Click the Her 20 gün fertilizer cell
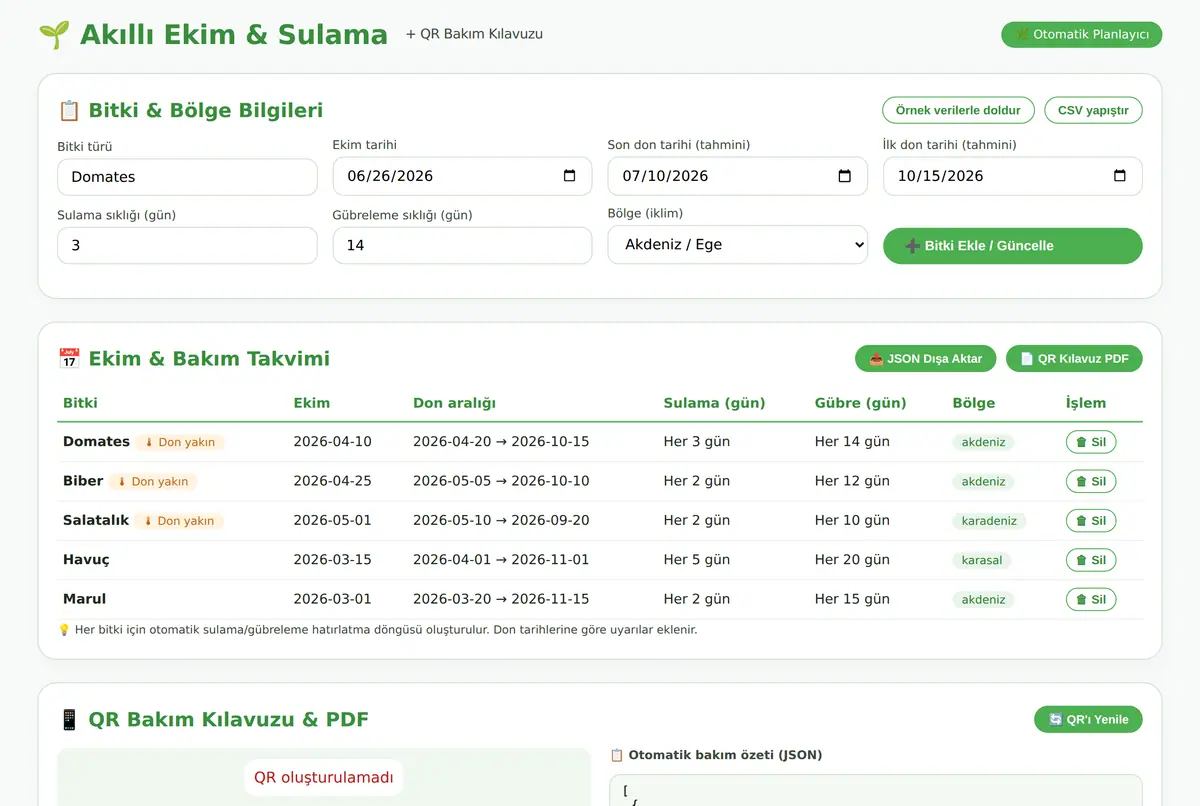 pyautogui.click(x=852, y=560)
